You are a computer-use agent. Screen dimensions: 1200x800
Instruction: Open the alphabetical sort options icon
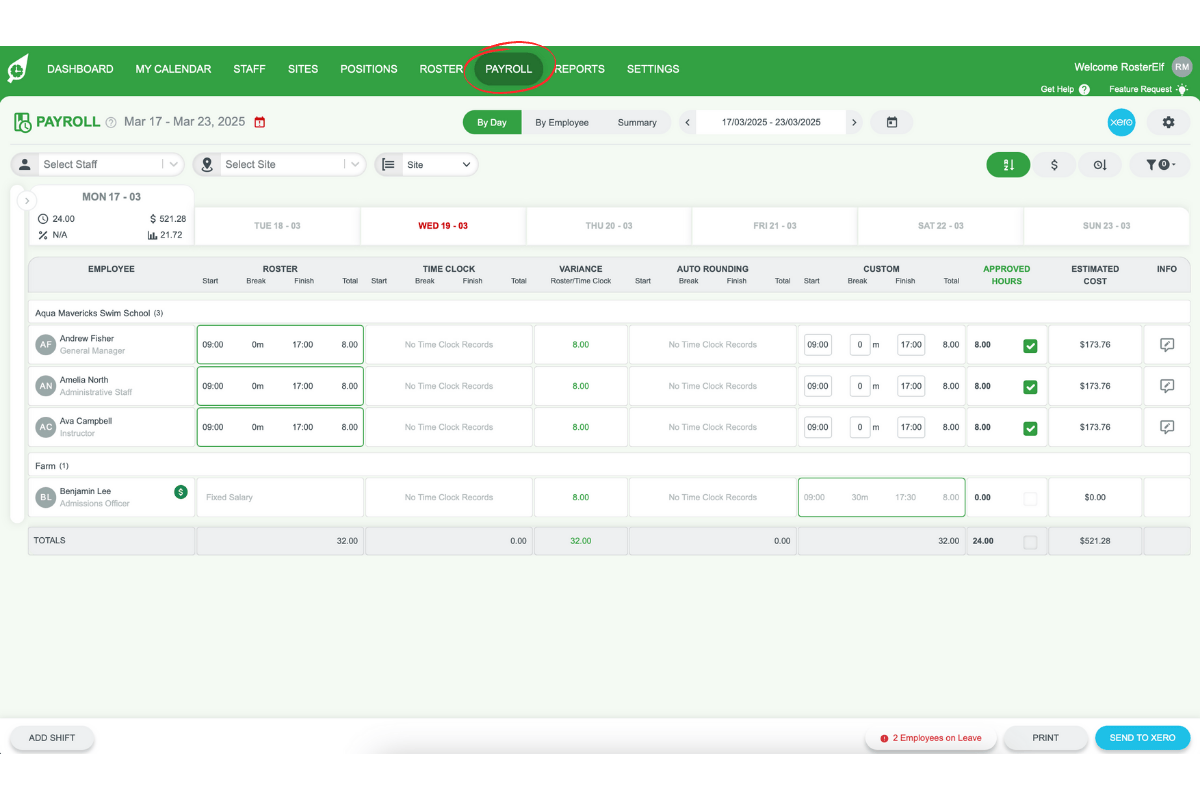pos(1008,164)
